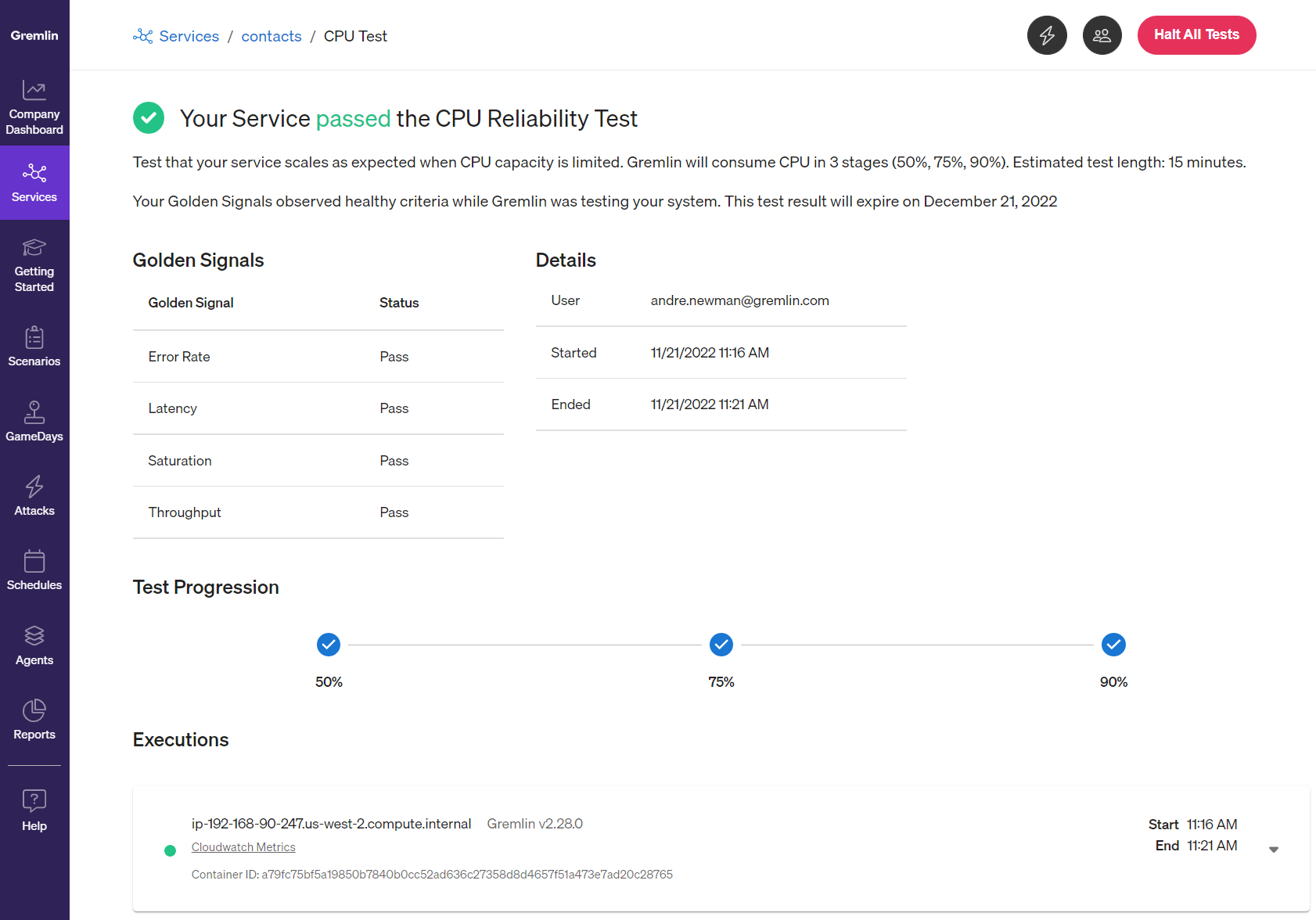Open Agents from the sidebar
Image resolution: width=1316 pixels, height=920 pixels.
[34, 645]
